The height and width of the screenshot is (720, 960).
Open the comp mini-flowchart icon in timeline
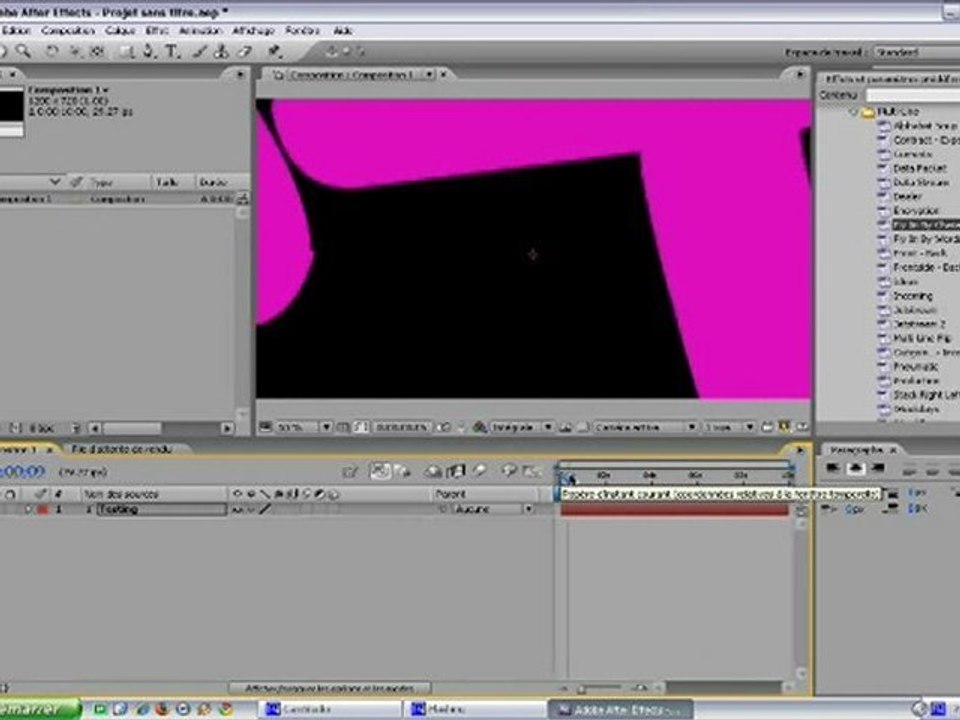(350, 471)
